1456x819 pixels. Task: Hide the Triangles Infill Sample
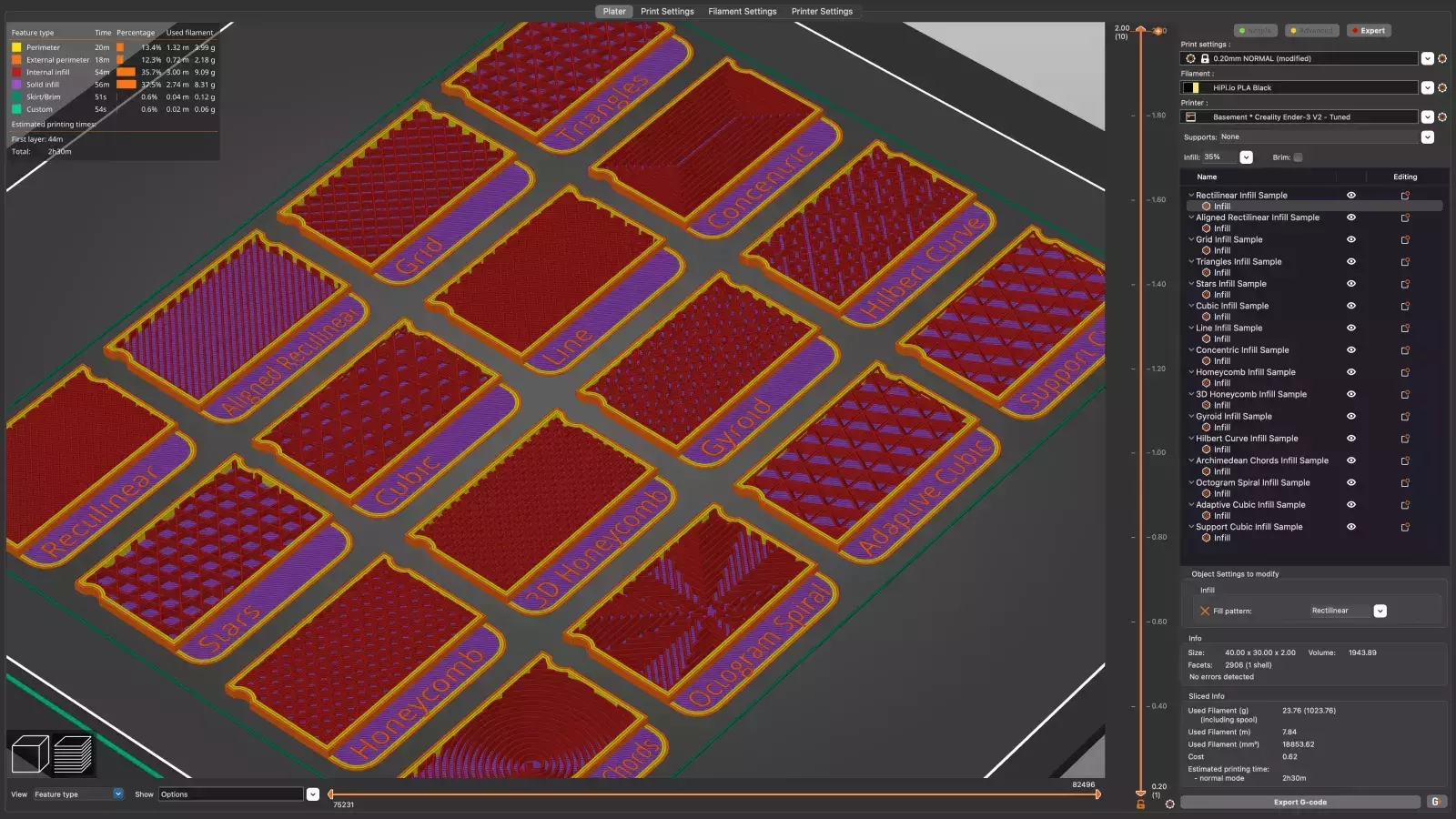(x=1351, y=261)
